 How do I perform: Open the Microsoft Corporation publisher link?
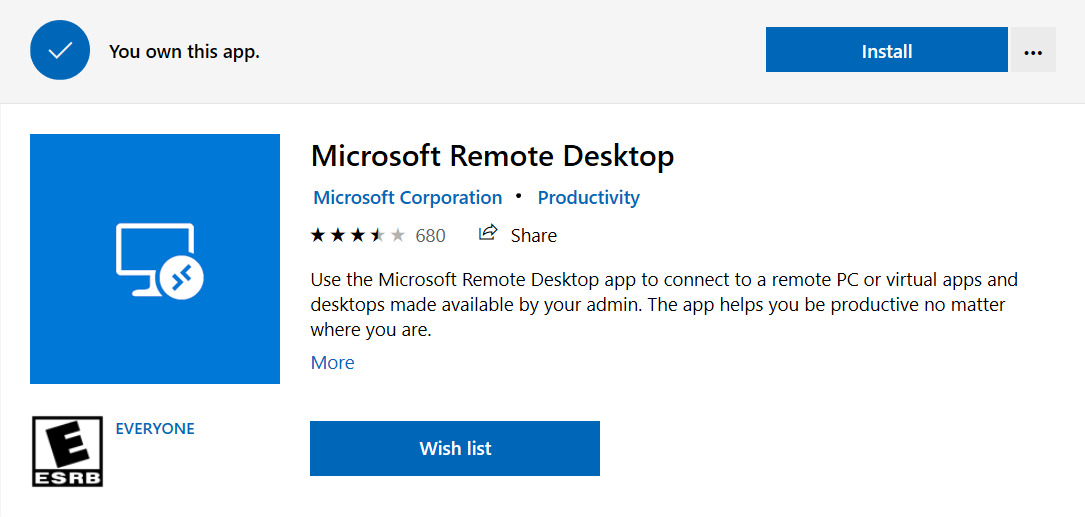(x=408, y=198)
